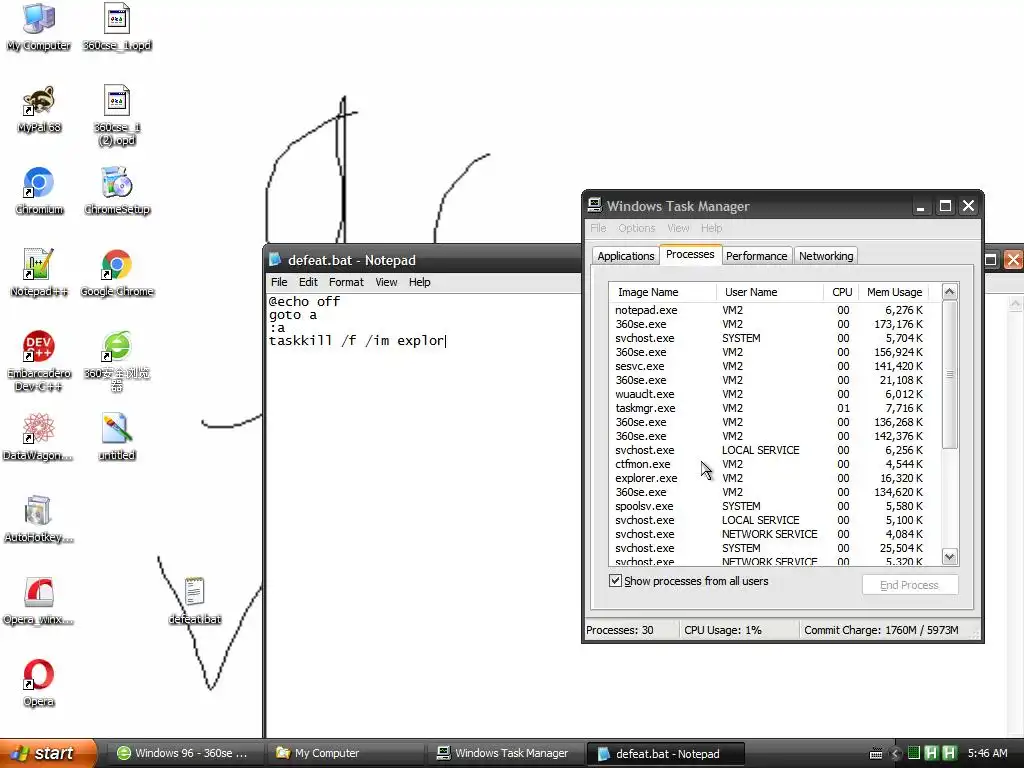This screenshot has width=1024, height=768.
Task: Switch to the Applications tab
Action: point(626,256)
